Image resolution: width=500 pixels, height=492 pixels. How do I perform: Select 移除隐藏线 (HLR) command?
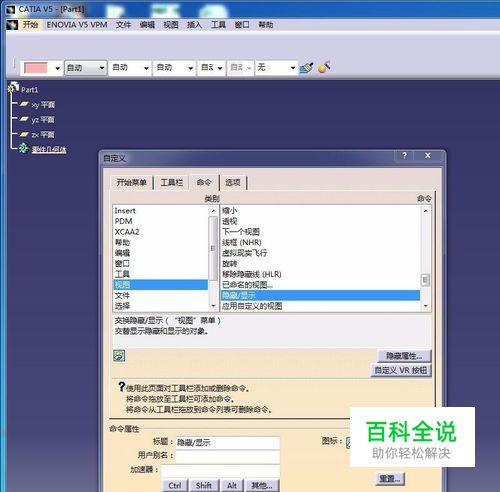(320, 274)
